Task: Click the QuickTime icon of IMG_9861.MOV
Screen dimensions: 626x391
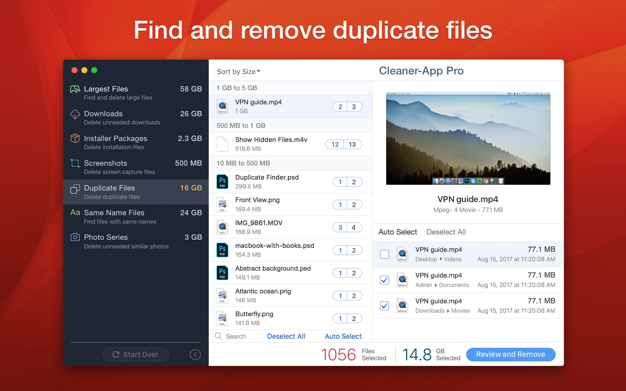Action: [222, 227]
